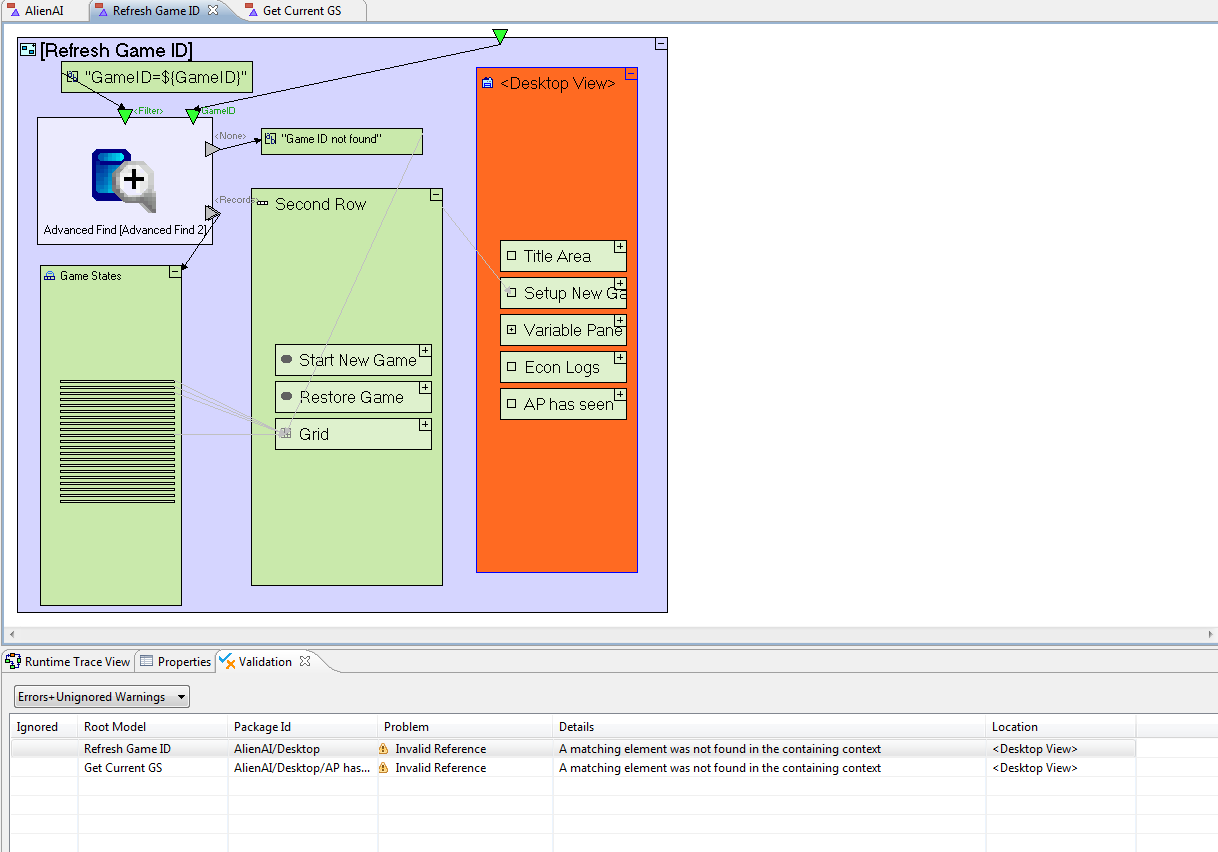Click the Game States table icon

(x=50, y=276)
